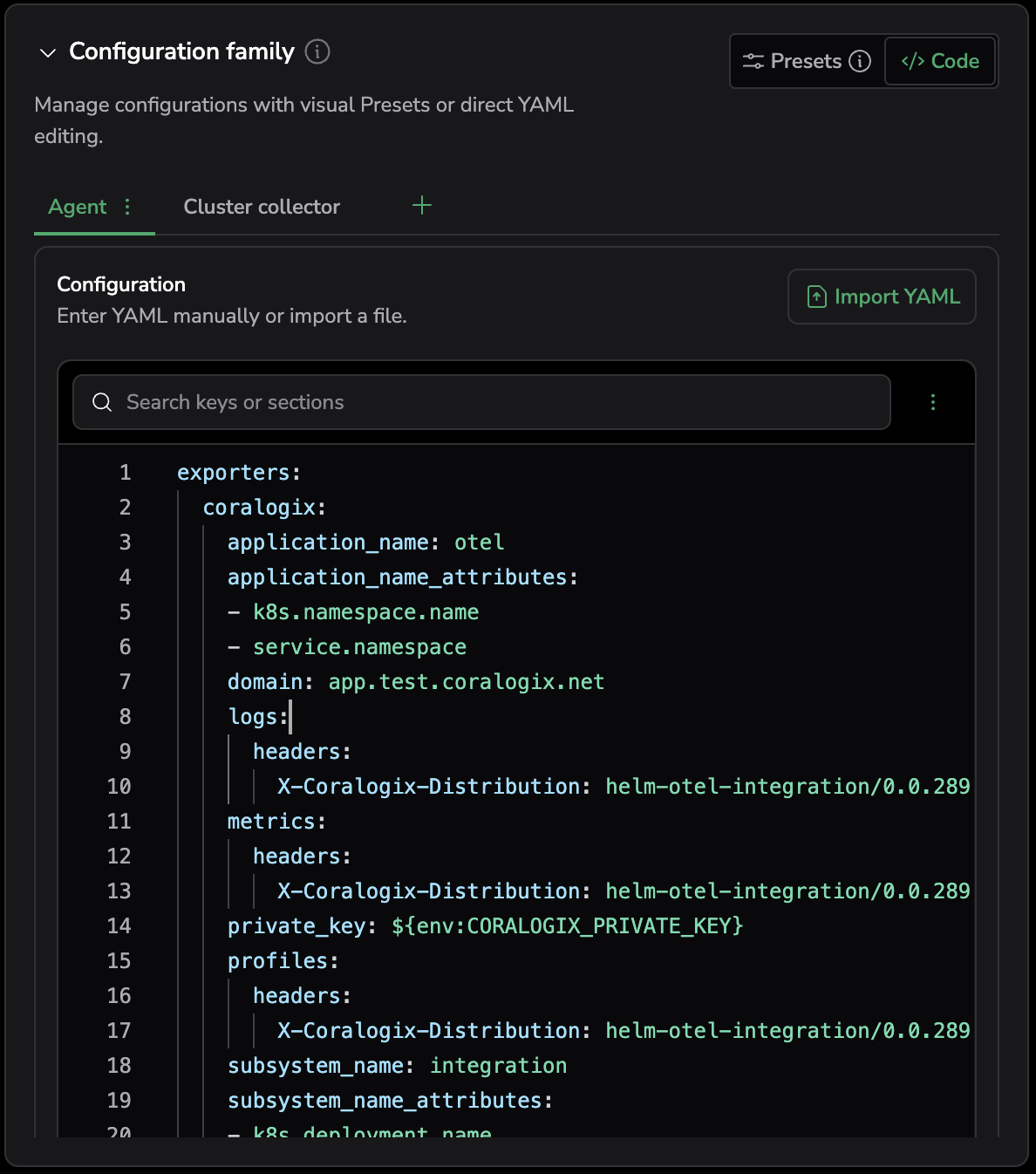Click the info icon beside Configuration family
The image size is (1036, 1174).
[317, 52]
